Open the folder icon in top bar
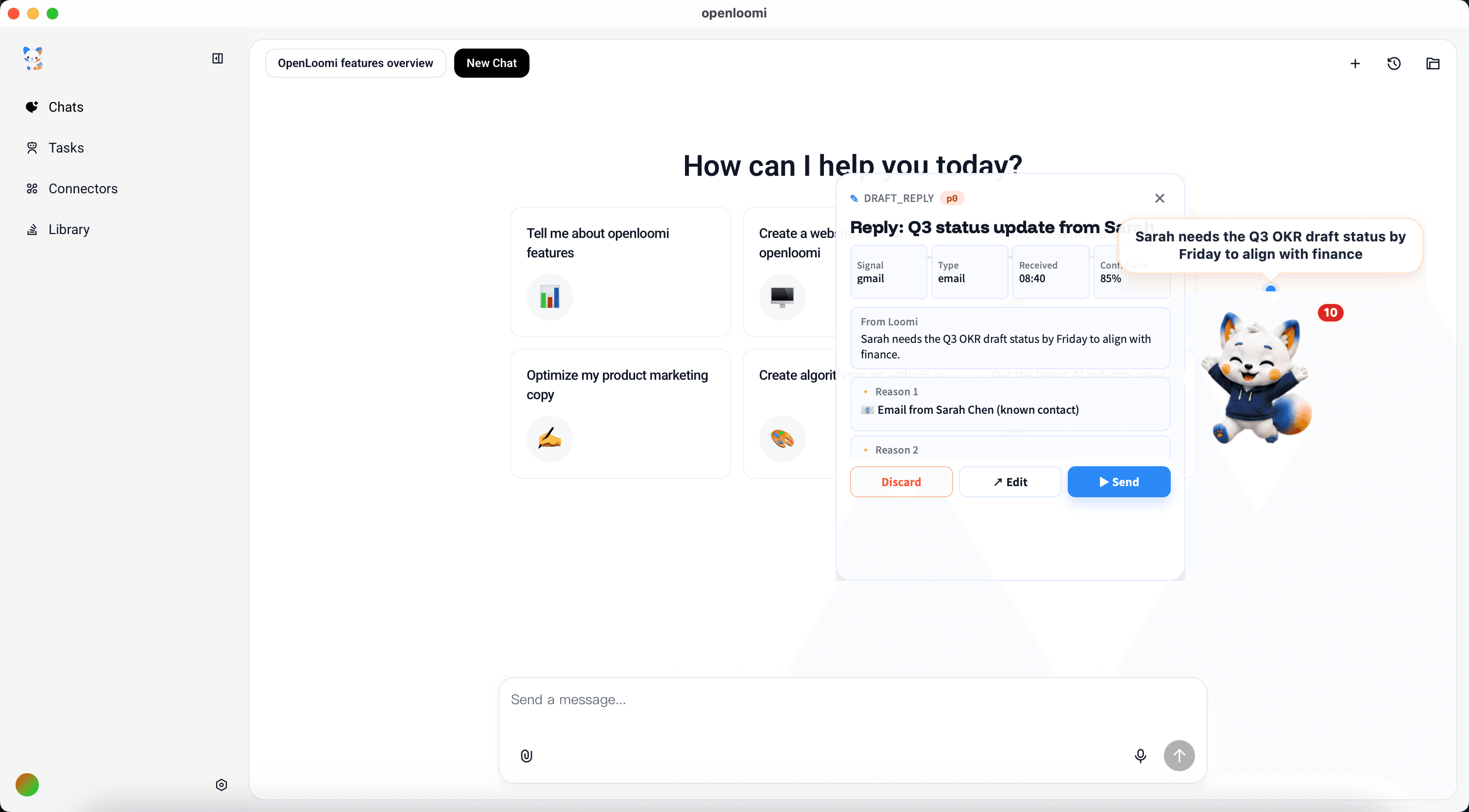Viewport: 1469px width, 812px height. pyautogui.click(x=1433, y=63)
